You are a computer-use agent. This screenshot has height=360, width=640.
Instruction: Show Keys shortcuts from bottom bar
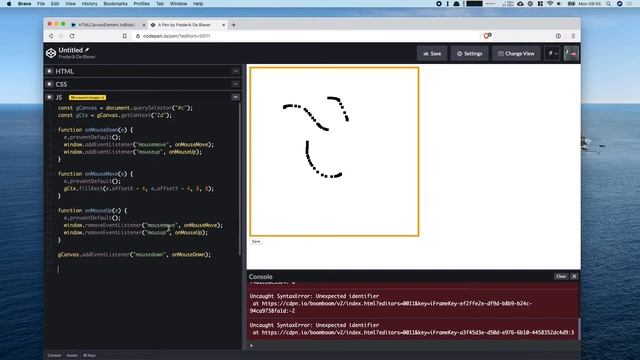[89, 356]
